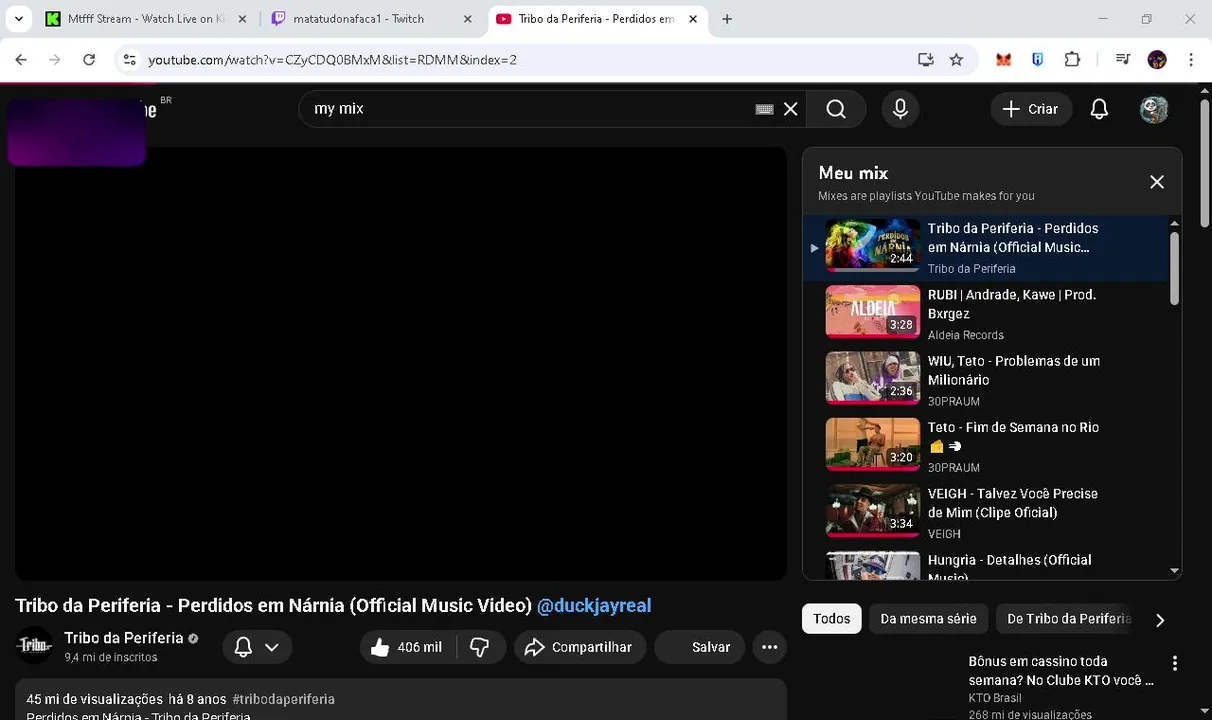The height and width of the screenshot is (720, 1212).
Task: Play VEIGH - Talvez Você Precise de Mim
Action: pyautogui.click(x=985, y=511)
